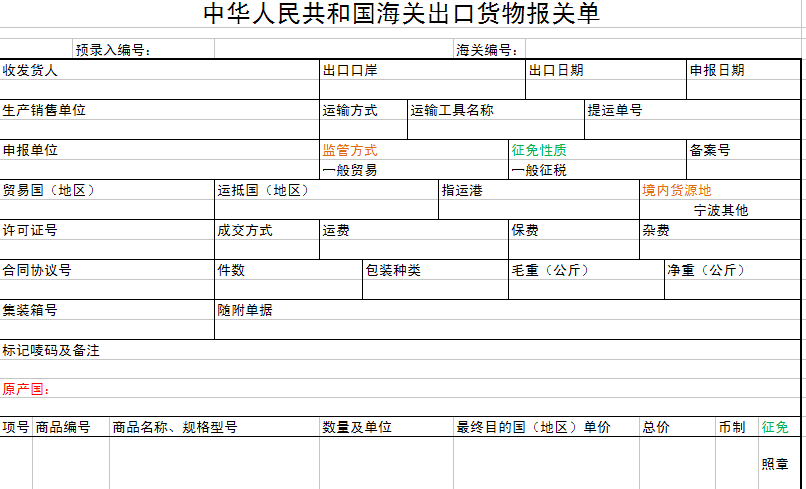This screenshot has height=489, width=806.
Task: Click the 杂费 cell
Action: [x=720, y=230]
